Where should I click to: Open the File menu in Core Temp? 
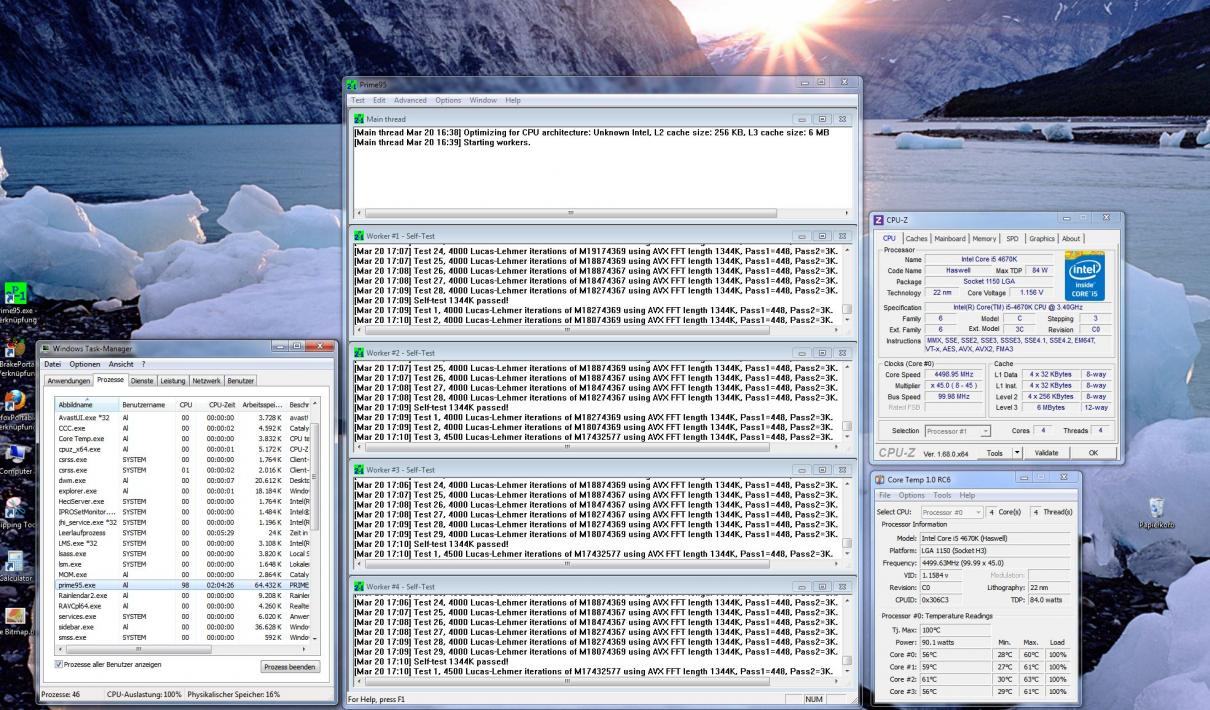pyautogui.click(x=885, y=495)
